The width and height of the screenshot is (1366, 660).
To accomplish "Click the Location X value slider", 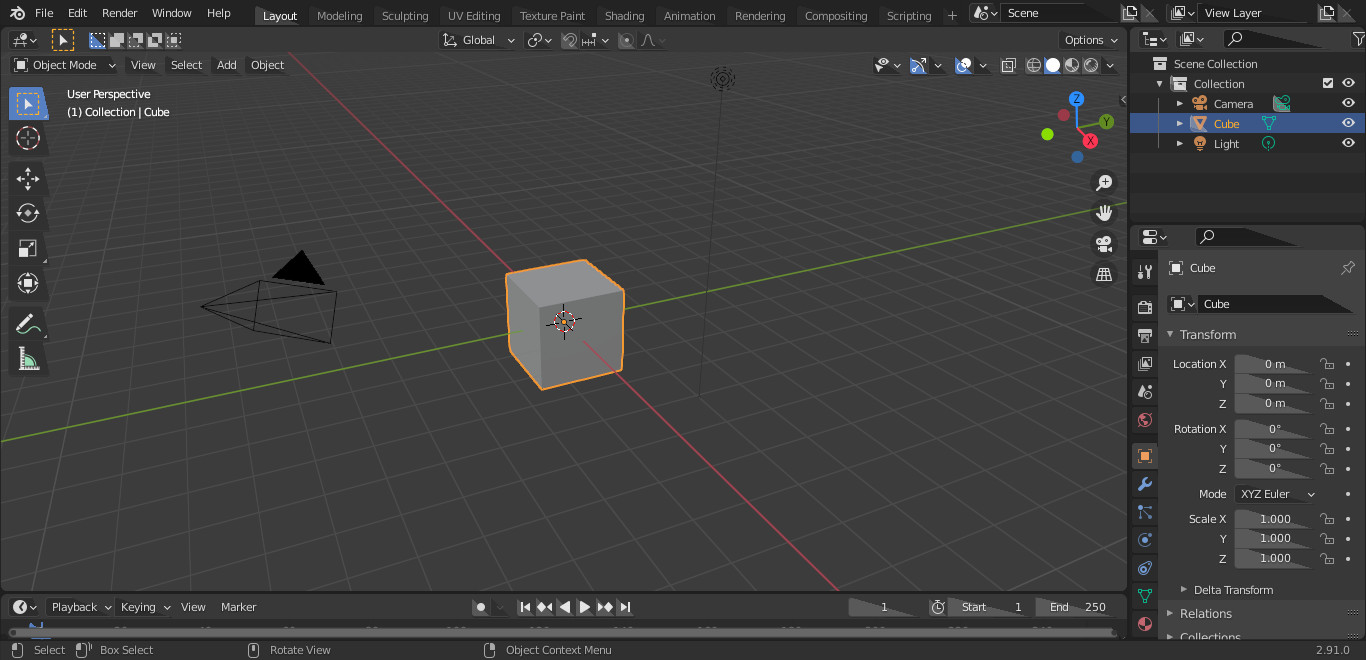I will [x=1277, y=363].
